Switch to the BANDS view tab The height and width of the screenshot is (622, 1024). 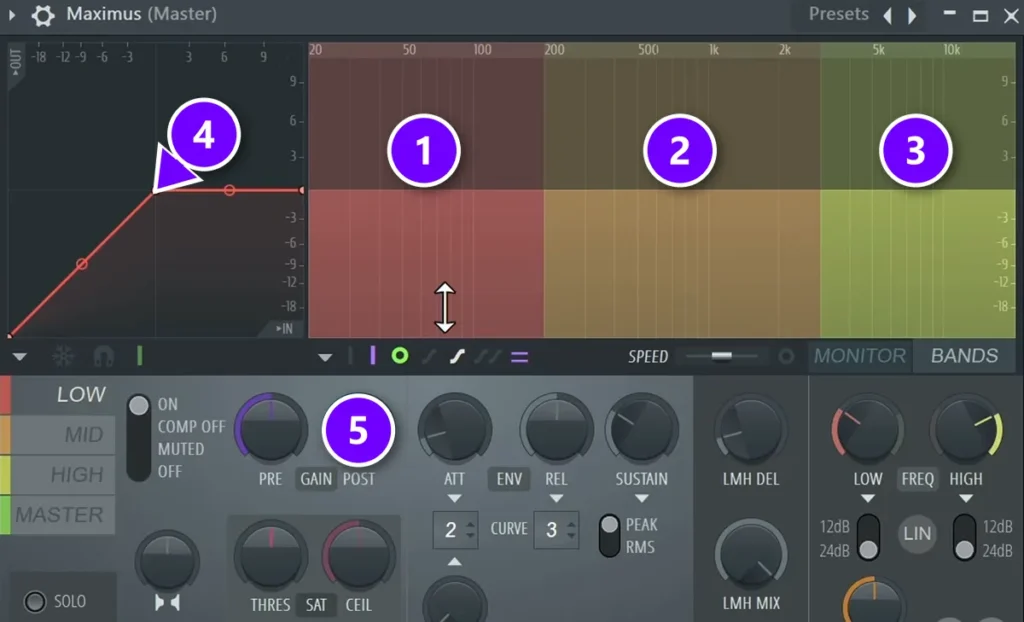tap(965, 356)
